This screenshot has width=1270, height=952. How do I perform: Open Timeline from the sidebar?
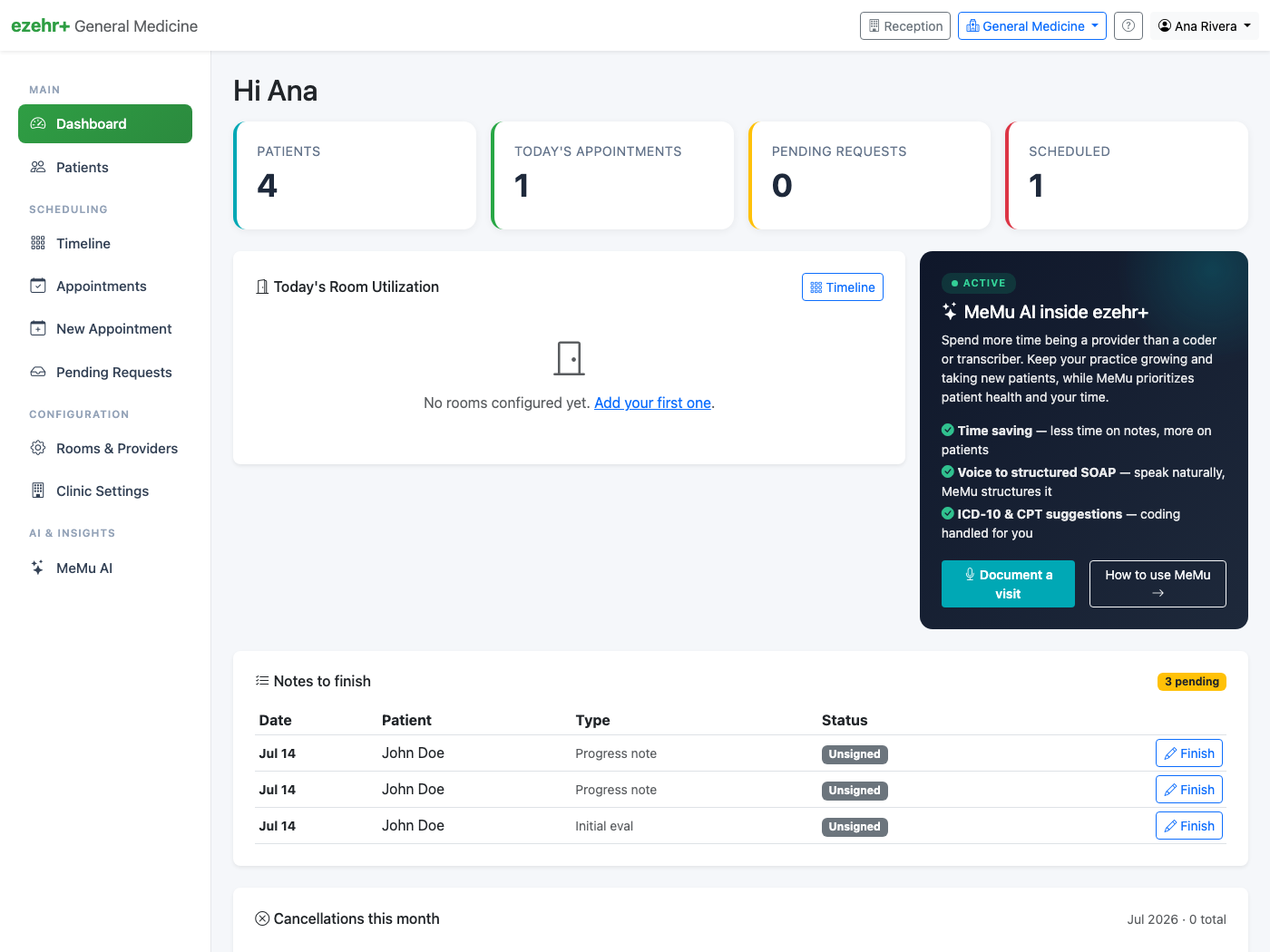coord(105,243)
